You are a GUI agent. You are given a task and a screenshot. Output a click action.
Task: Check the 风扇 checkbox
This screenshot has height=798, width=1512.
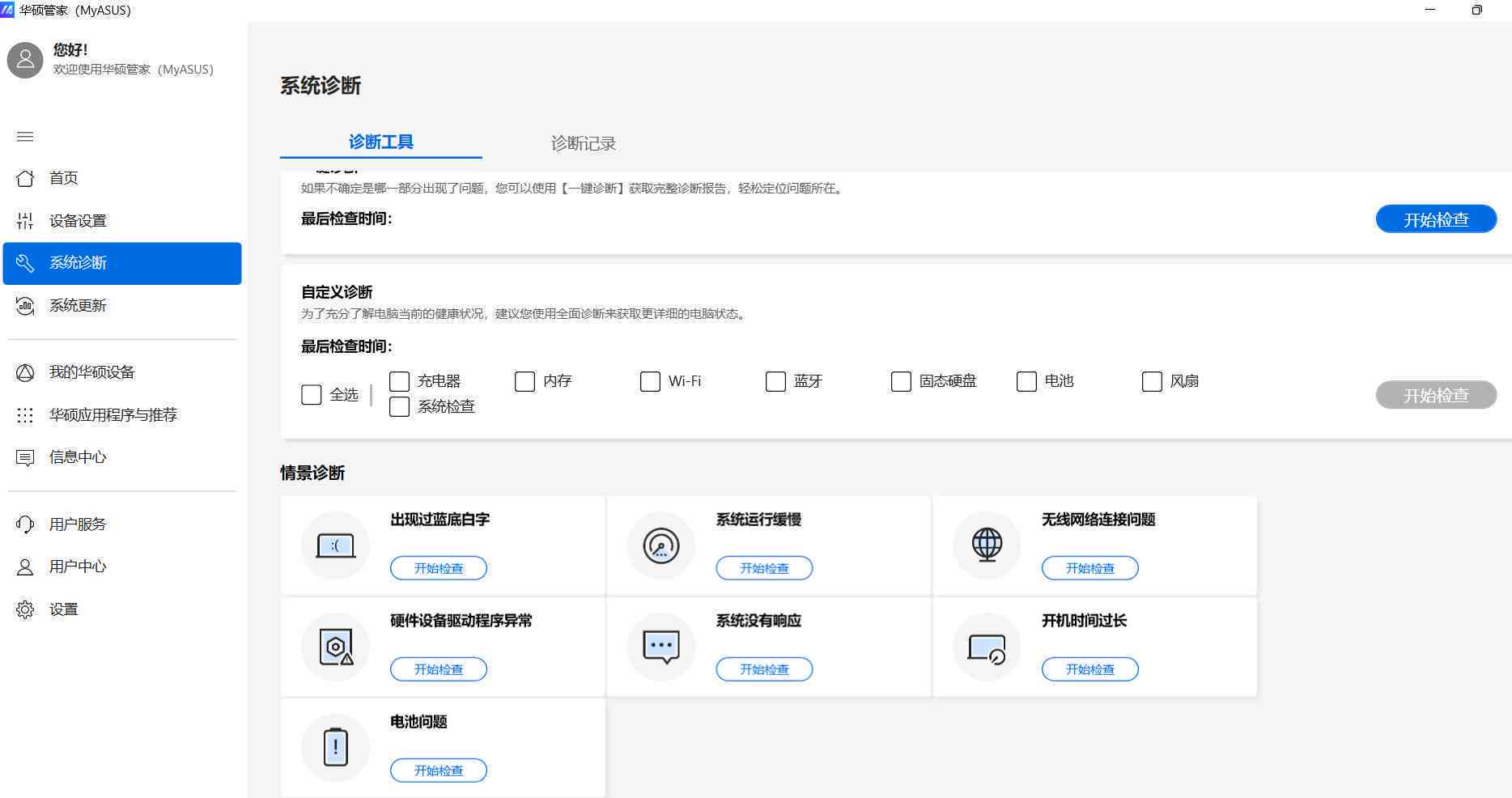pyautogui.click(x=1152, y=381)
